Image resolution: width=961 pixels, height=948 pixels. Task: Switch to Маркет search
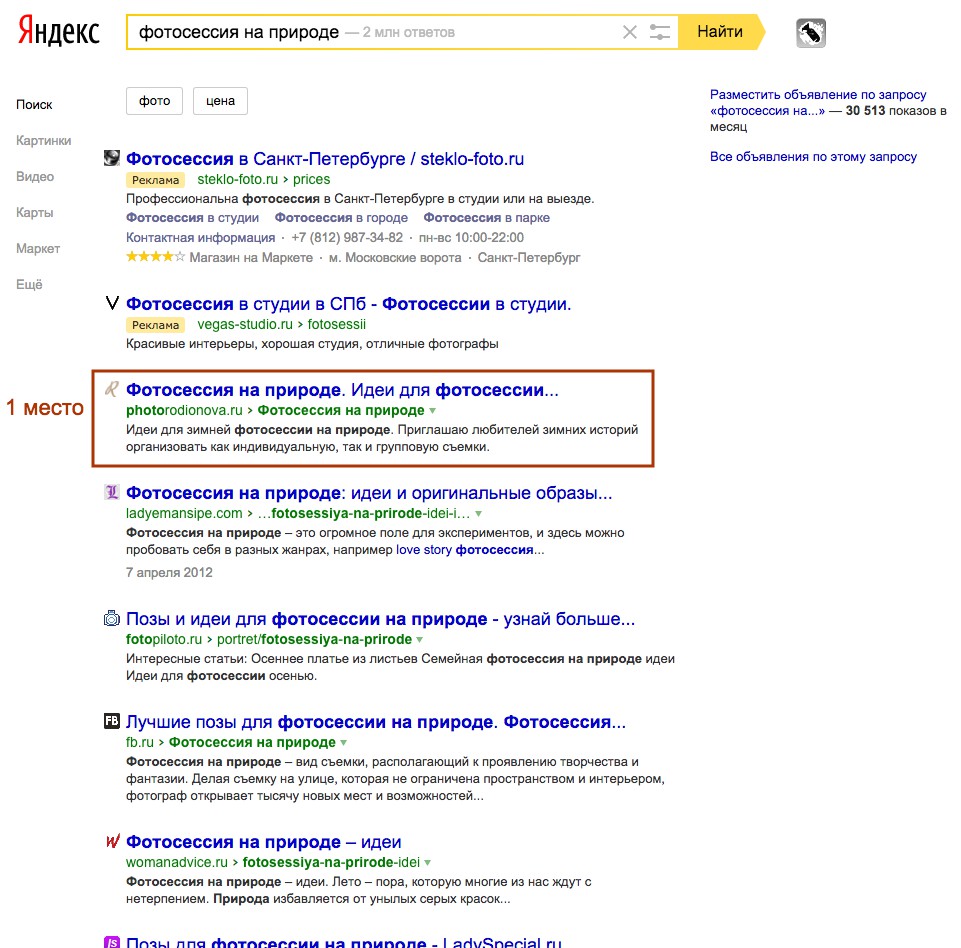point(38,248)
